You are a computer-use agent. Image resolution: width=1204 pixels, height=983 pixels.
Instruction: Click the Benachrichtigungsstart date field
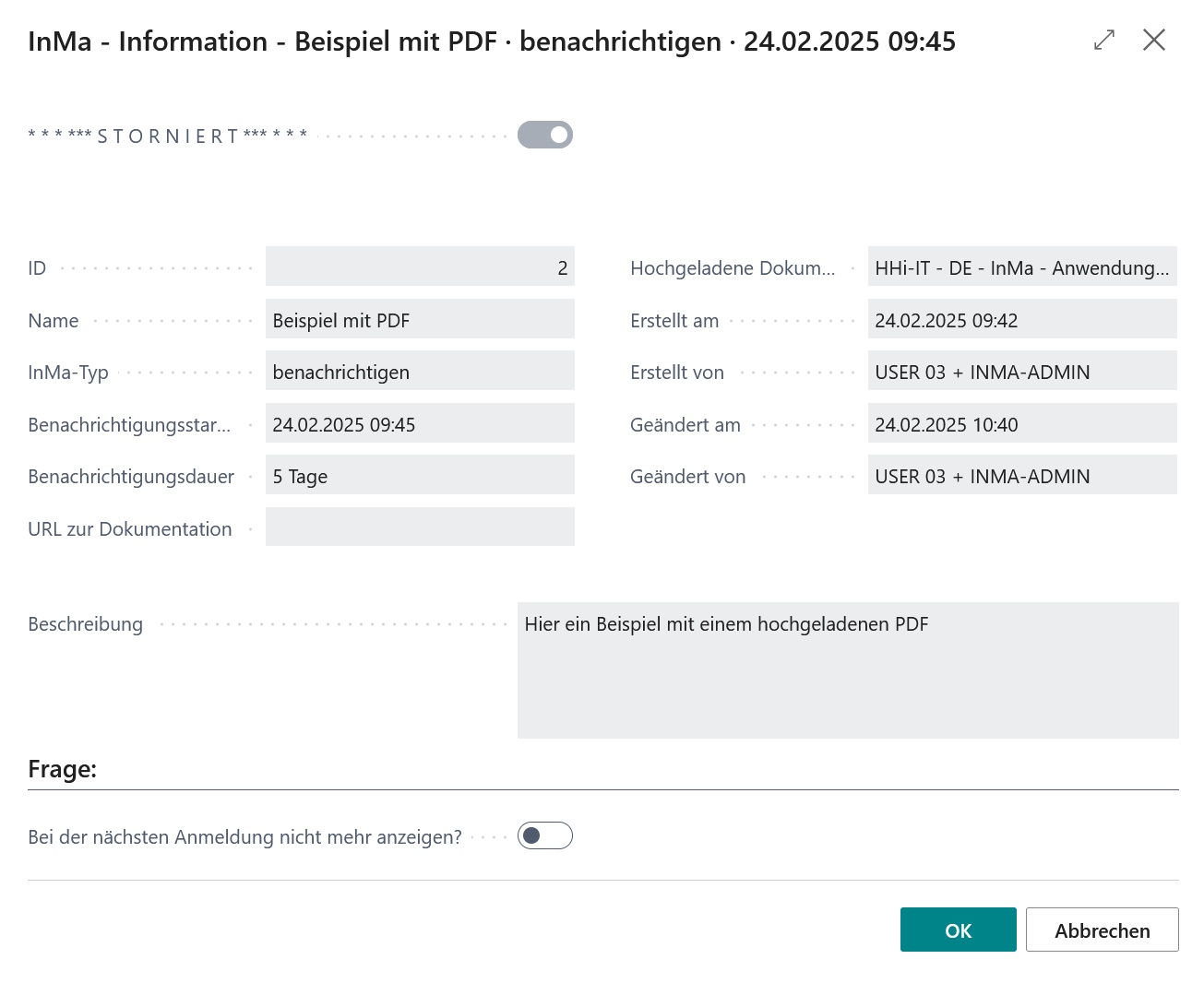(420, 424)
